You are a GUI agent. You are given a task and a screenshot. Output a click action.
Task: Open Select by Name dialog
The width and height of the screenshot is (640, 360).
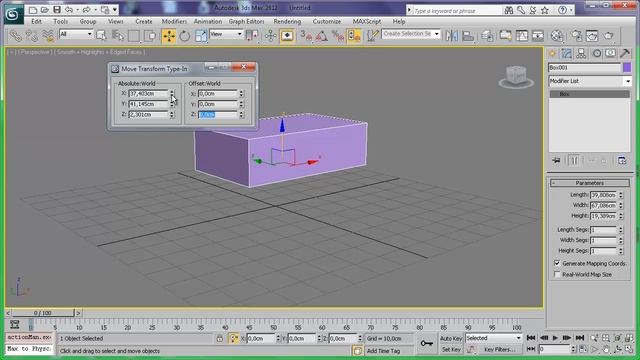tap(118, 36)
